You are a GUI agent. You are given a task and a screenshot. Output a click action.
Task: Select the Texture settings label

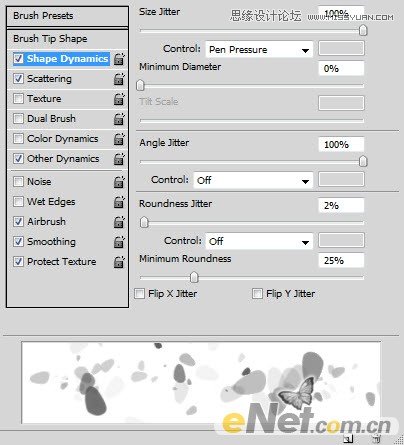(x=44, y=99)
